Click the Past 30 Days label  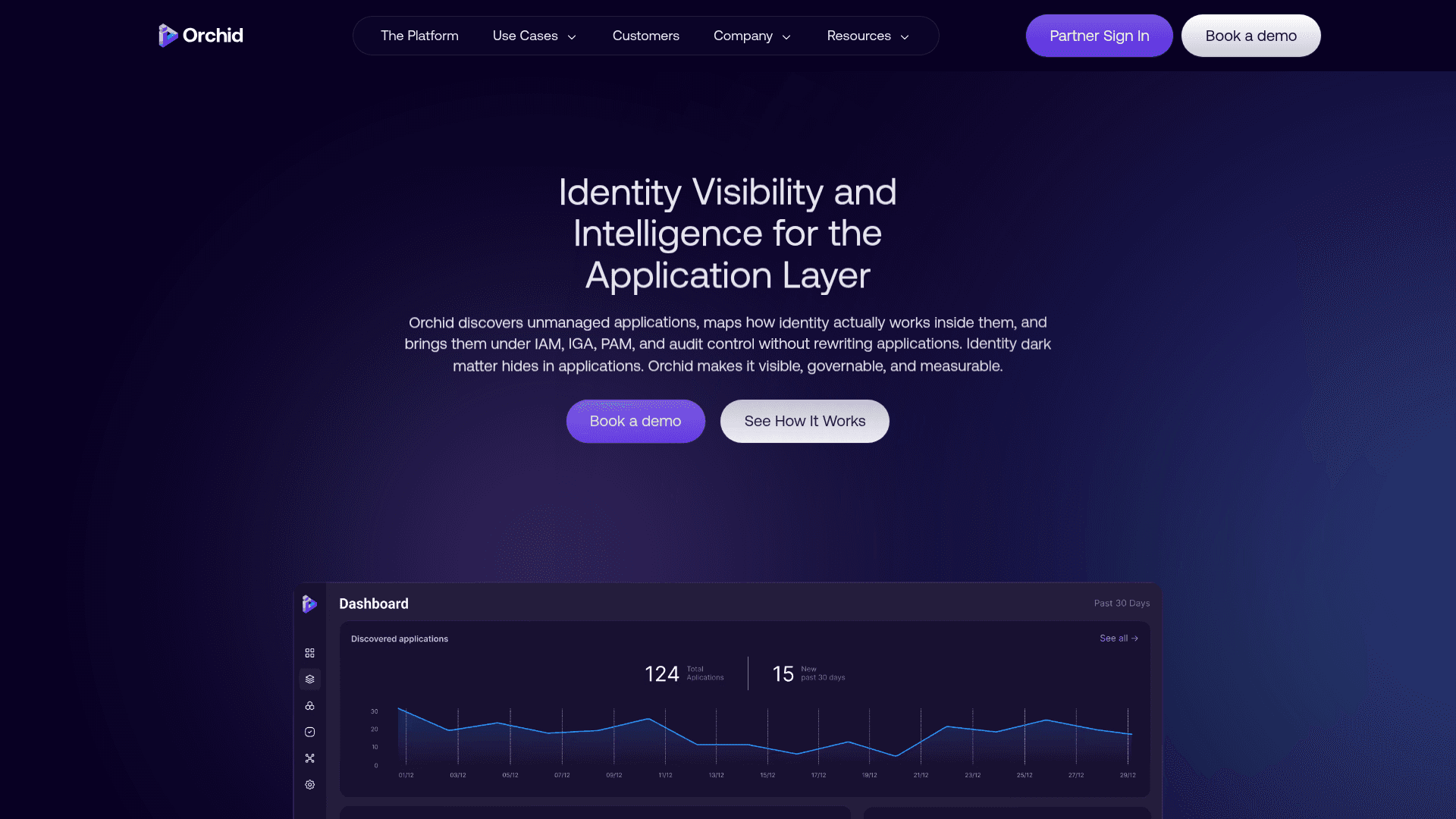[1122, 604]
